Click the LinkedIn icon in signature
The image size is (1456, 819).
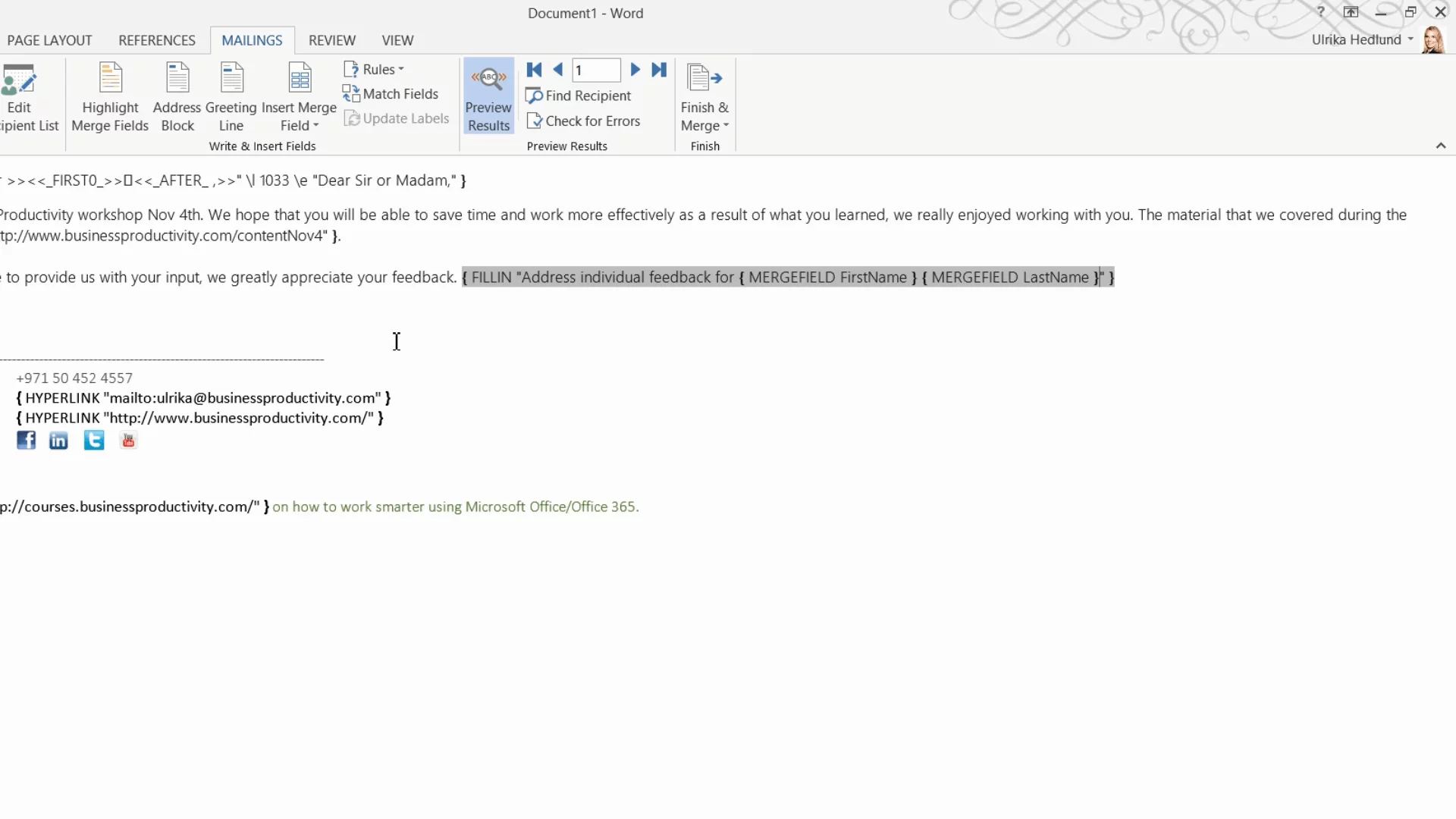pyautogui.click(x=58, y=441)
